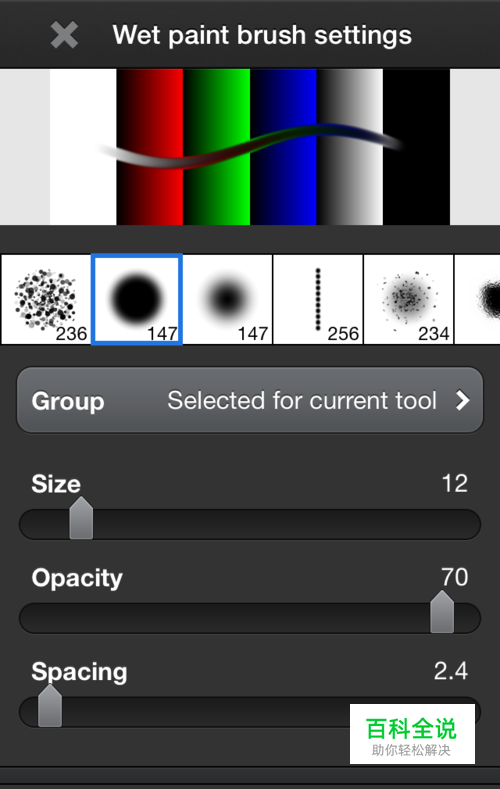Select the speckled dots brush labeled 236
The height and width of the screenshot is (789, 500).
46,299
